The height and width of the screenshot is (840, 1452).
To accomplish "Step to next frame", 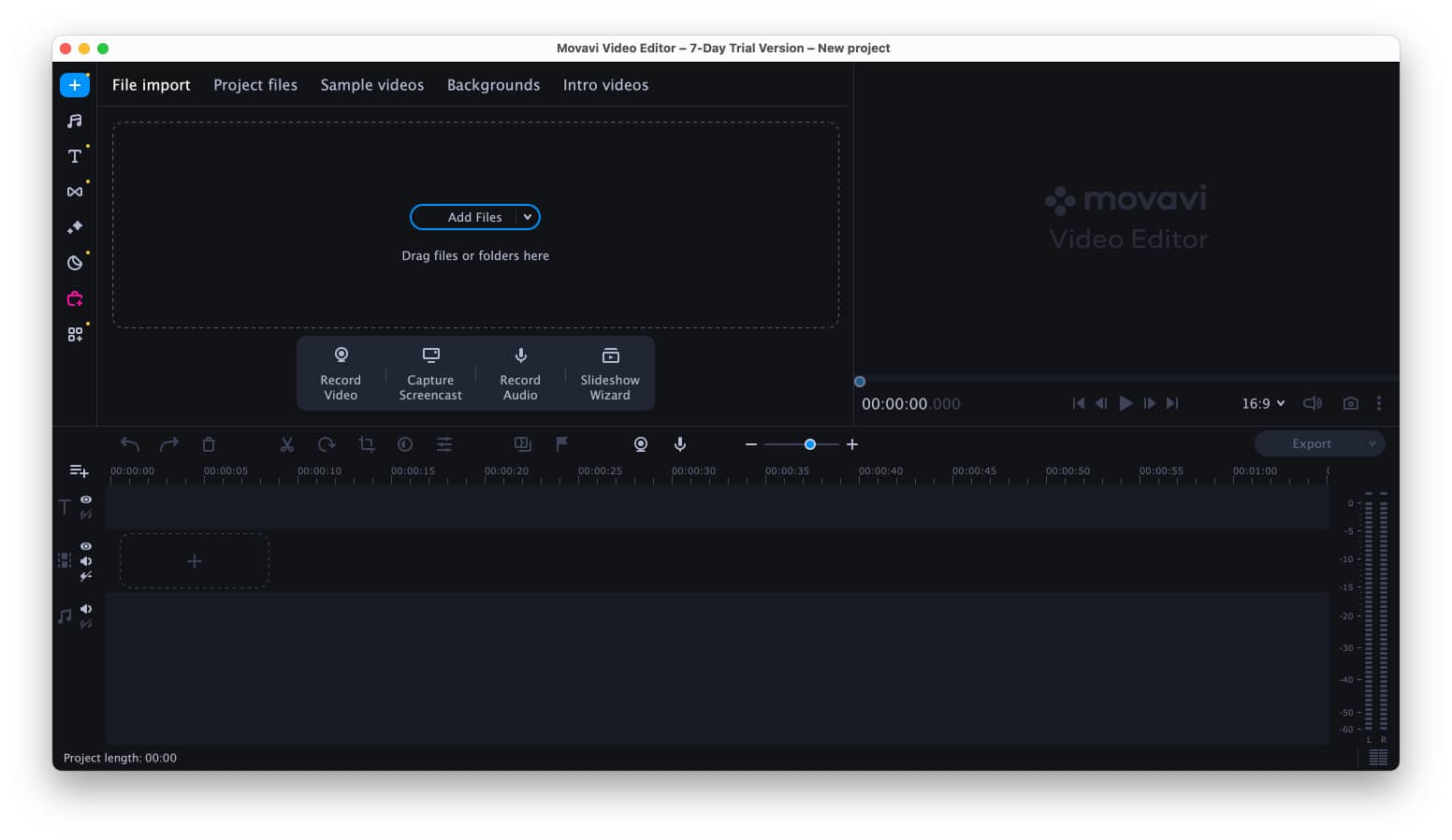I will (1150, 403).
